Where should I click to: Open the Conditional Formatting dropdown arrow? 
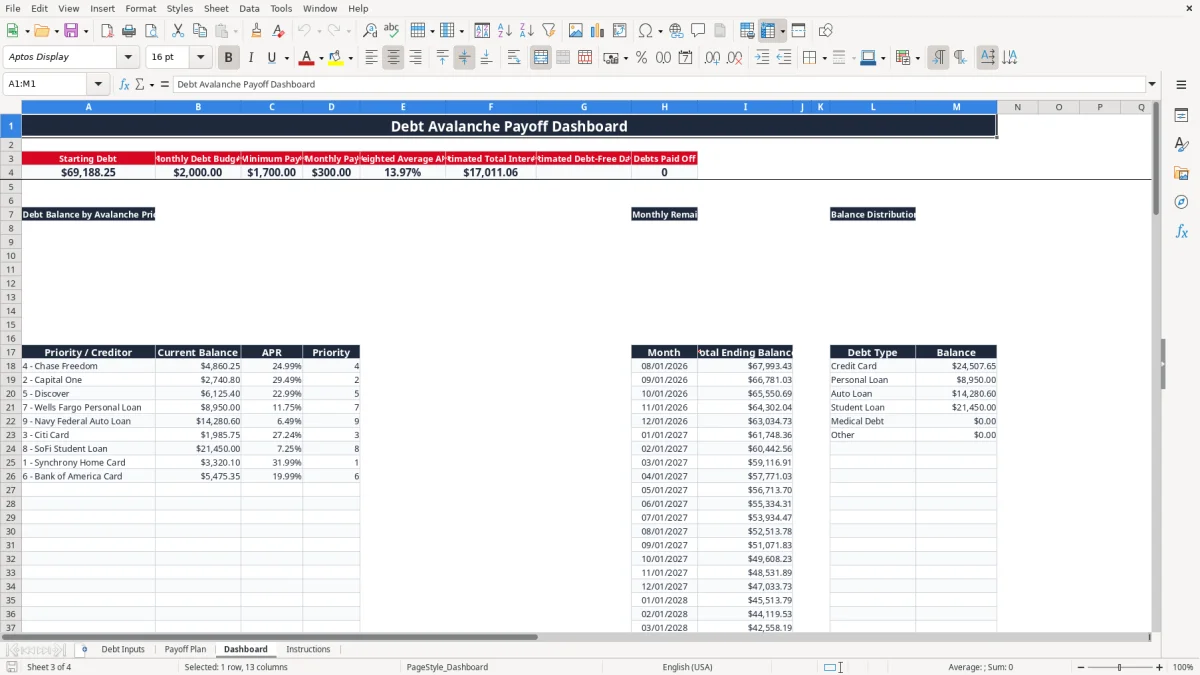917,58
